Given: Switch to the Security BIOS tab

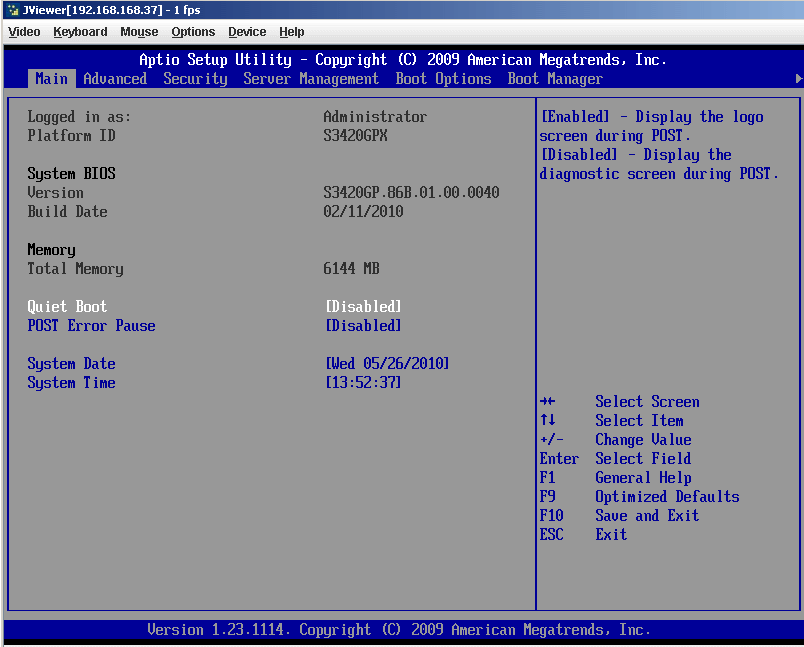Looking at the screenshot, I should point(195,79).
